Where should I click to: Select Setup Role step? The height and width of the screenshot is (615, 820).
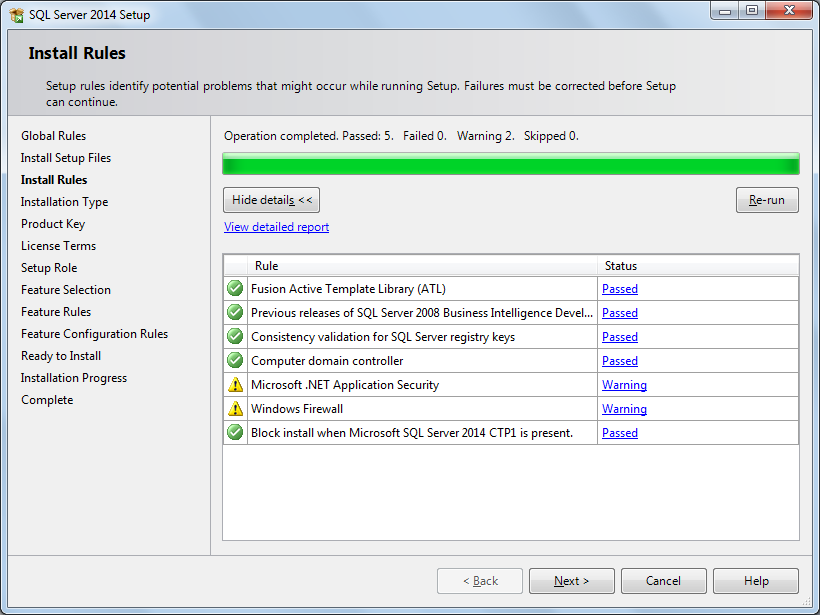coord(49,268)
